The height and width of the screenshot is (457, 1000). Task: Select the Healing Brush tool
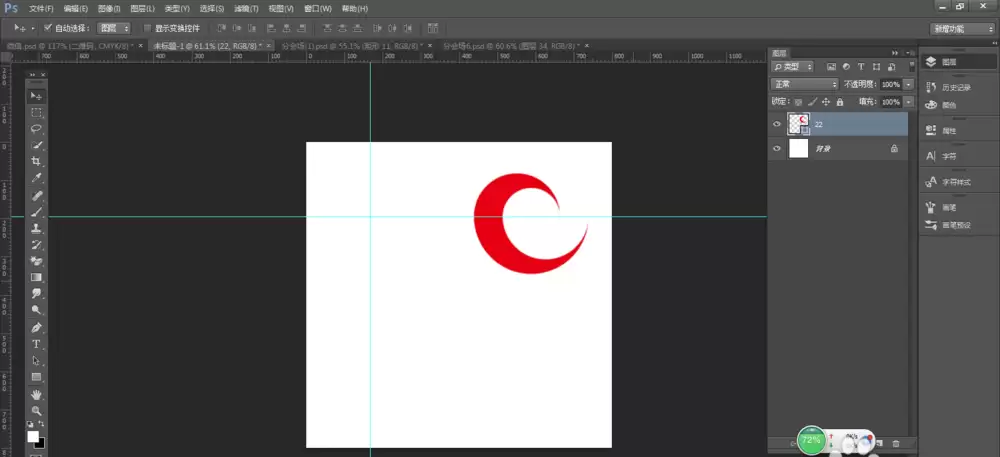click(x=36, y=195)
